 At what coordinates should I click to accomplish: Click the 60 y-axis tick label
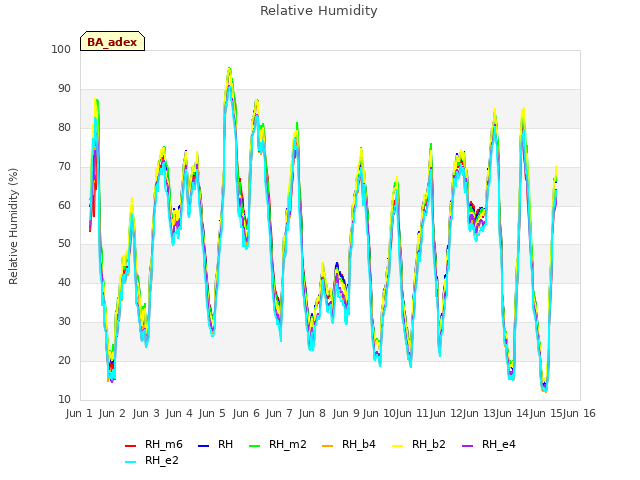64,205
